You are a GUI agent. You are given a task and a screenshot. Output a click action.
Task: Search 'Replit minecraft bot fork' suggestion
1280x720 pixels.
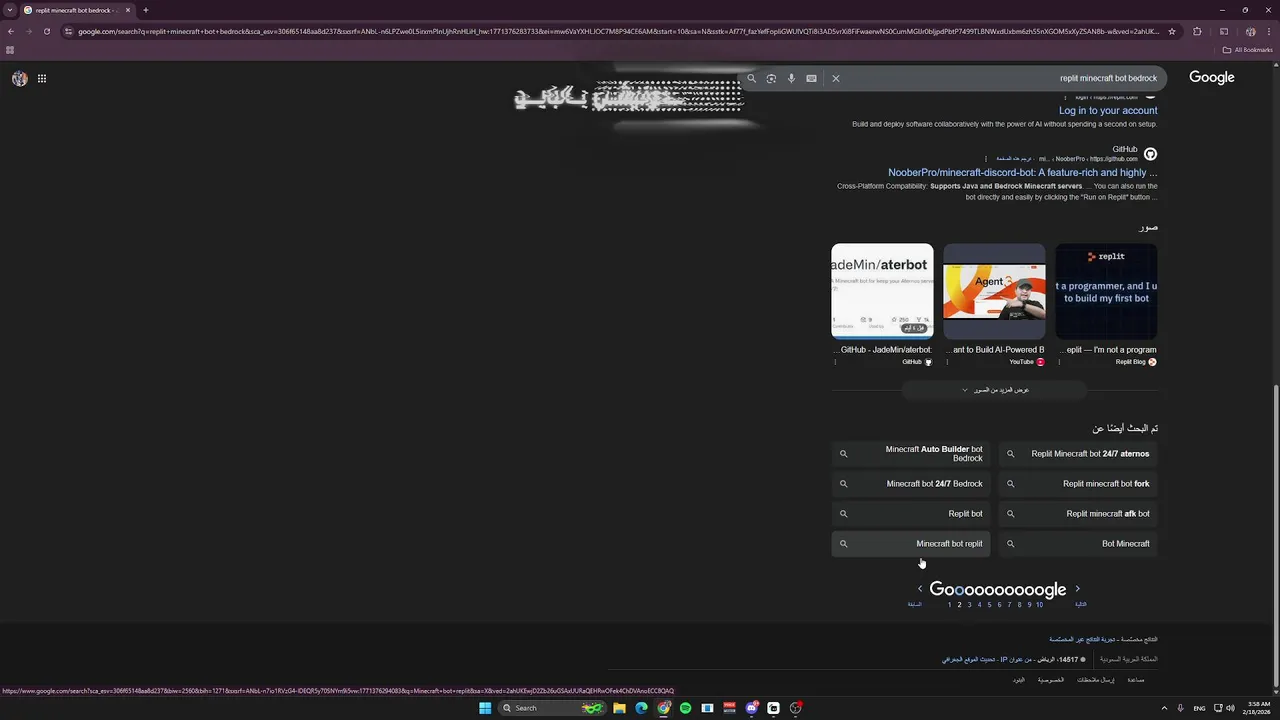click(x=1078, y=484)
